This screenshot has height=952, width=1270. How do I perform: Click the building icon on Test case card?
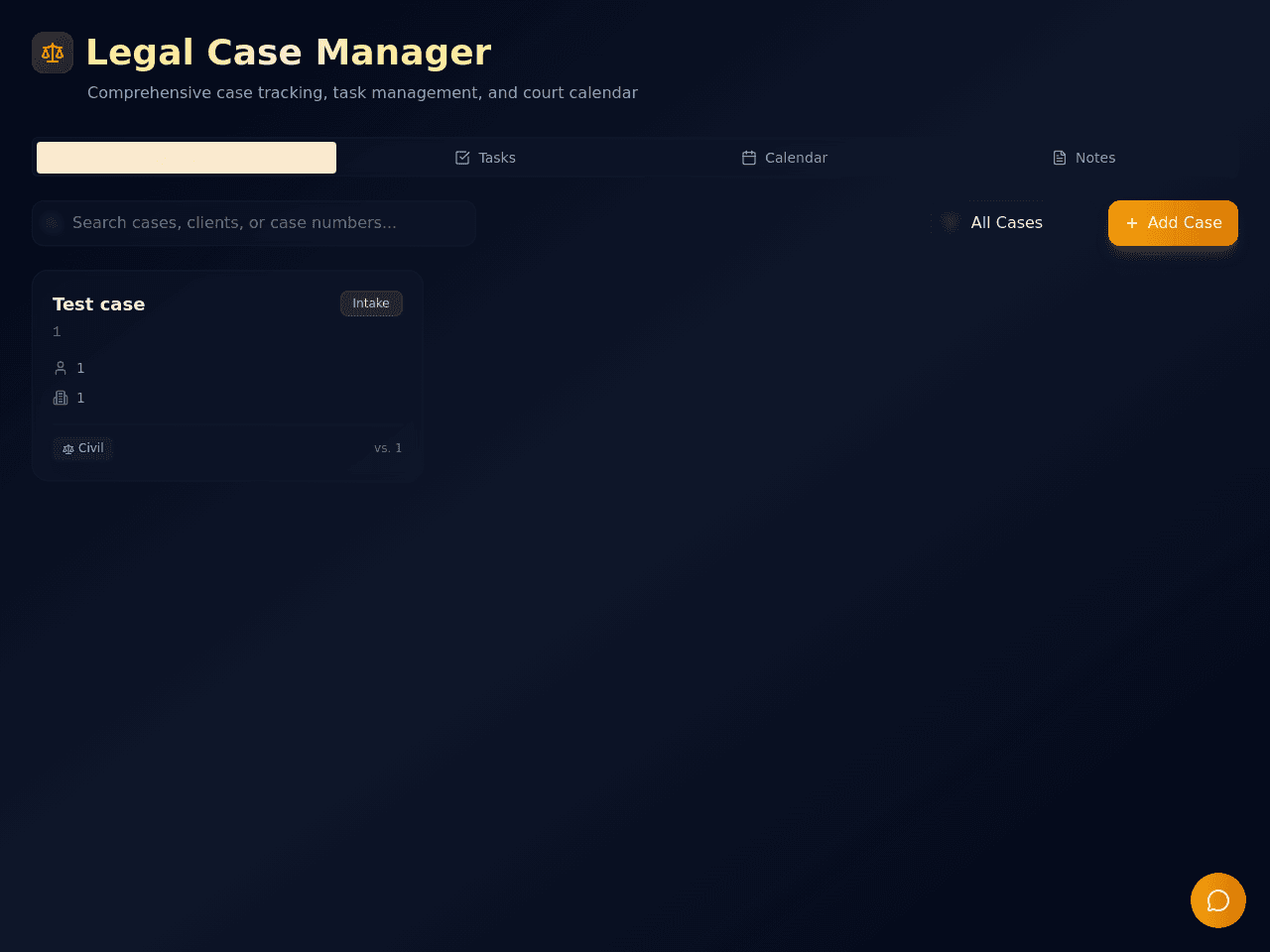coord(61,398)
